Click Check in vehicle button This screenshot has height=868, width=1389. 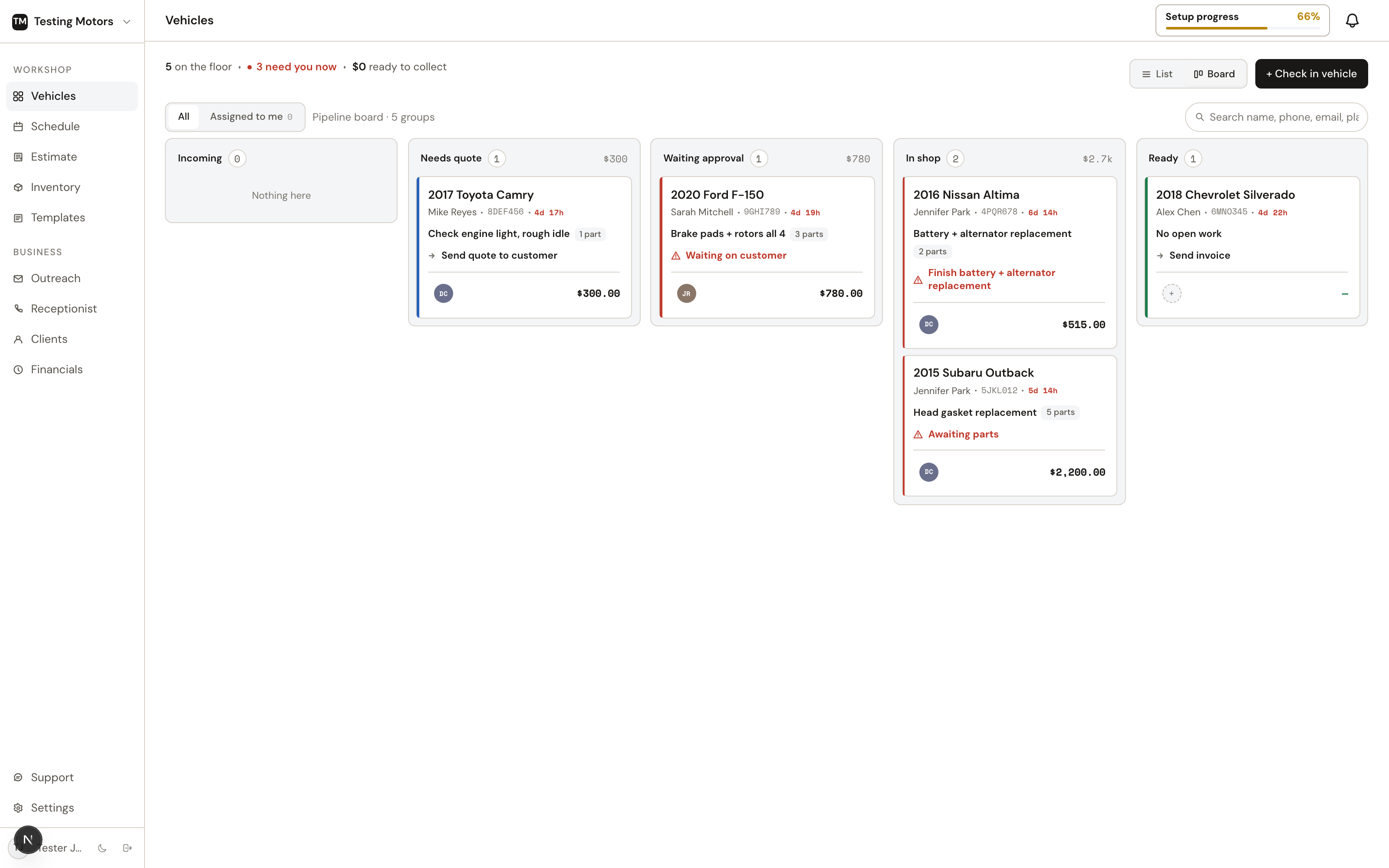(1311, 74)
